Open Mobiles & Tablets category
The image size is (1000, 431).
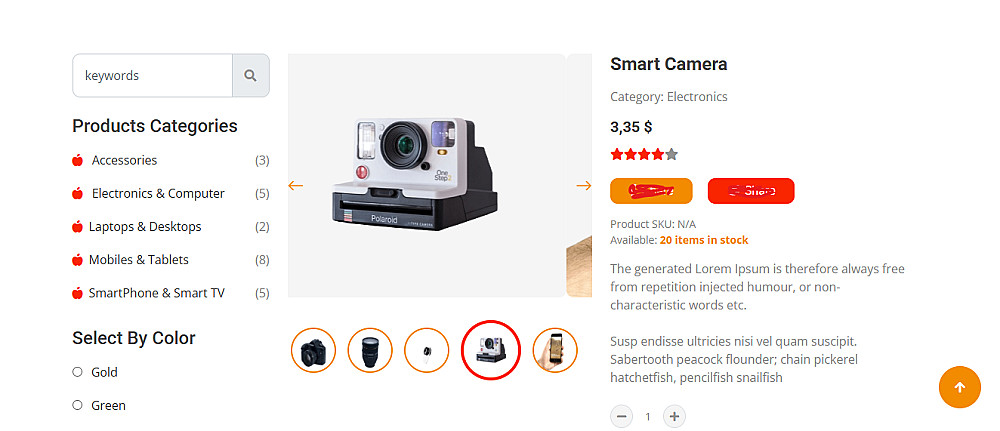pos(138,260)
